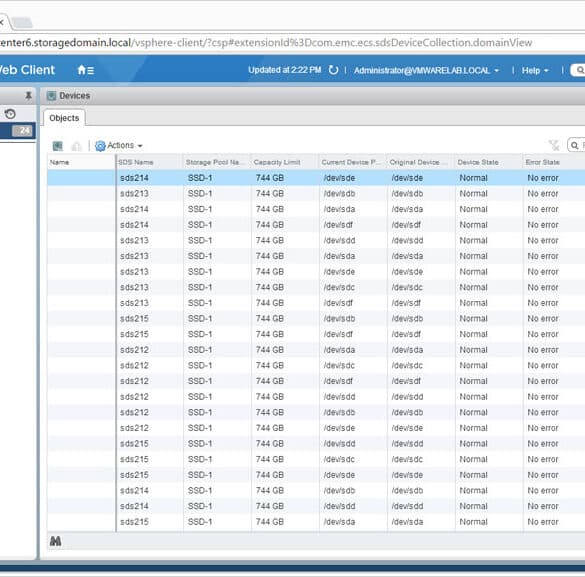Screen dimensions: 585x577
Task: Select the sds215 row with /dev/sdb
Action: [316, 319]
